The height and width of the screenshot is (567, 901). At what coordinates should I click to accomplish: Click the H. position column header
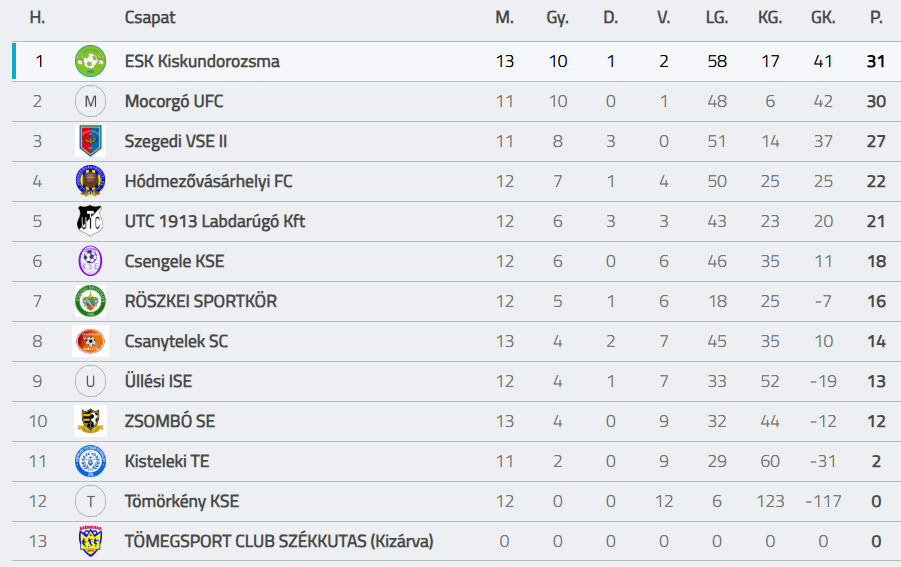coord(38,18)
